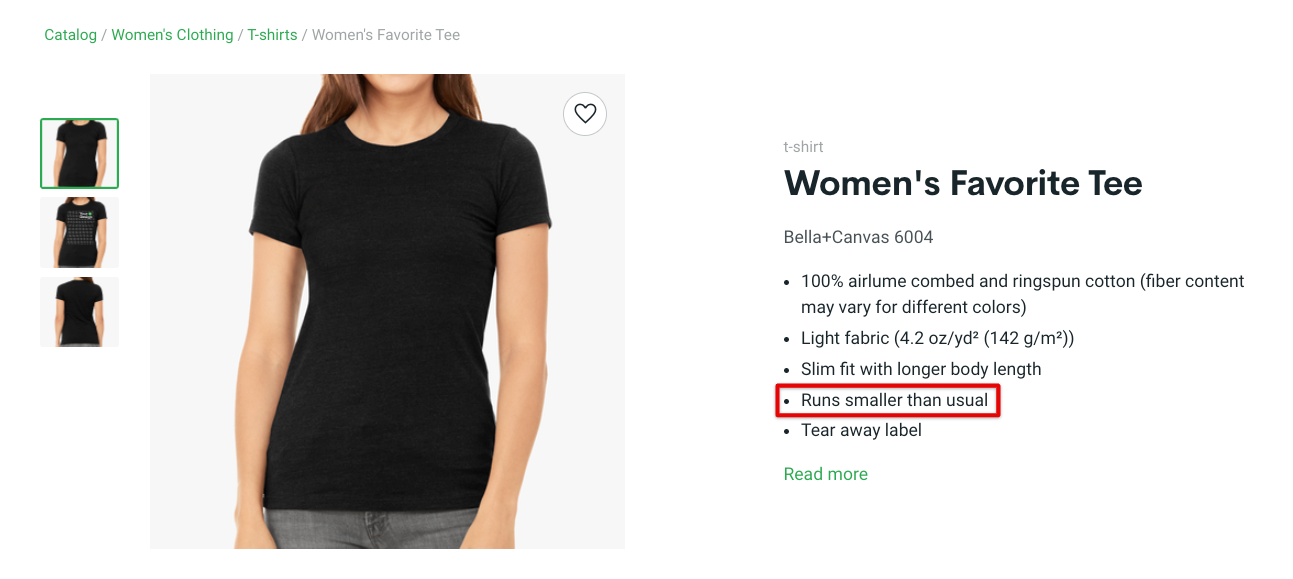Go to Catalog breadcrumb link
The height and width of the screenshot is (579, 1293).
coord(70,35)
